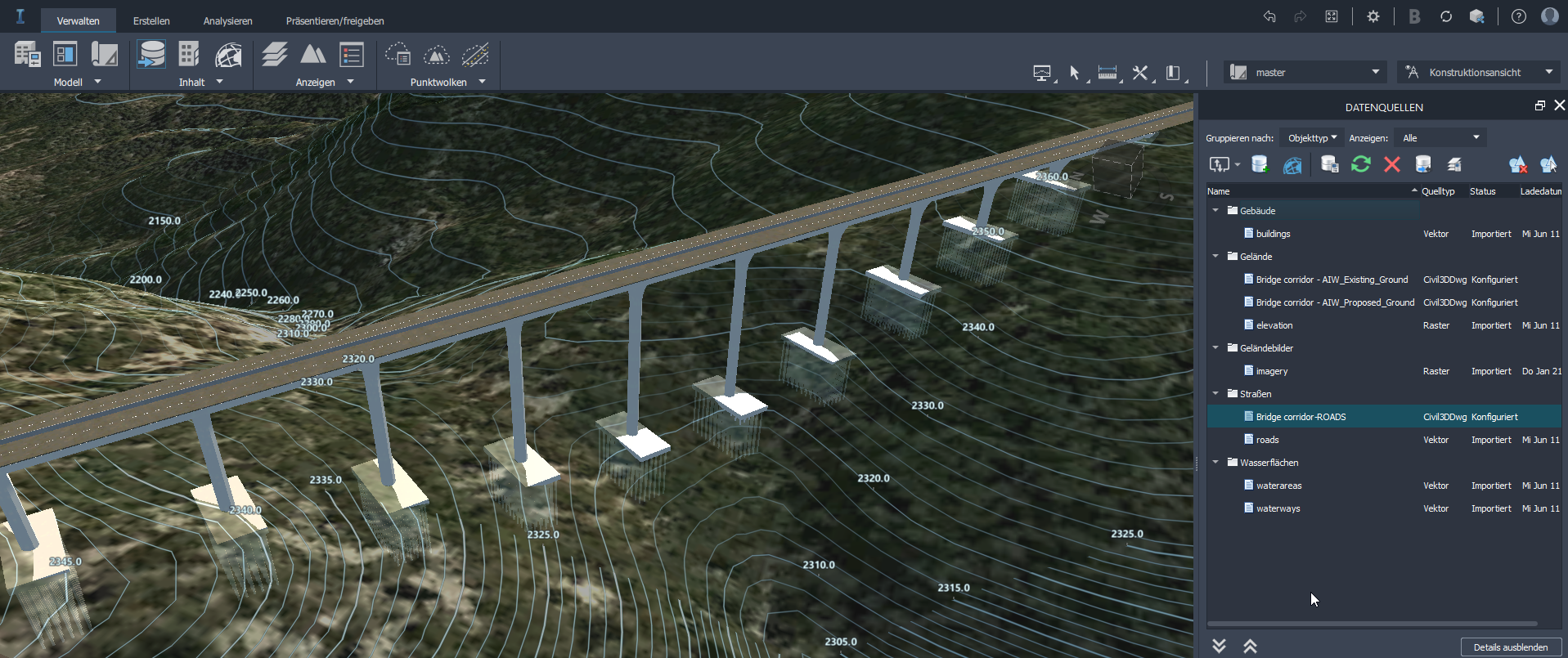
Task: Delete the selected data source
Action: 1392,164
